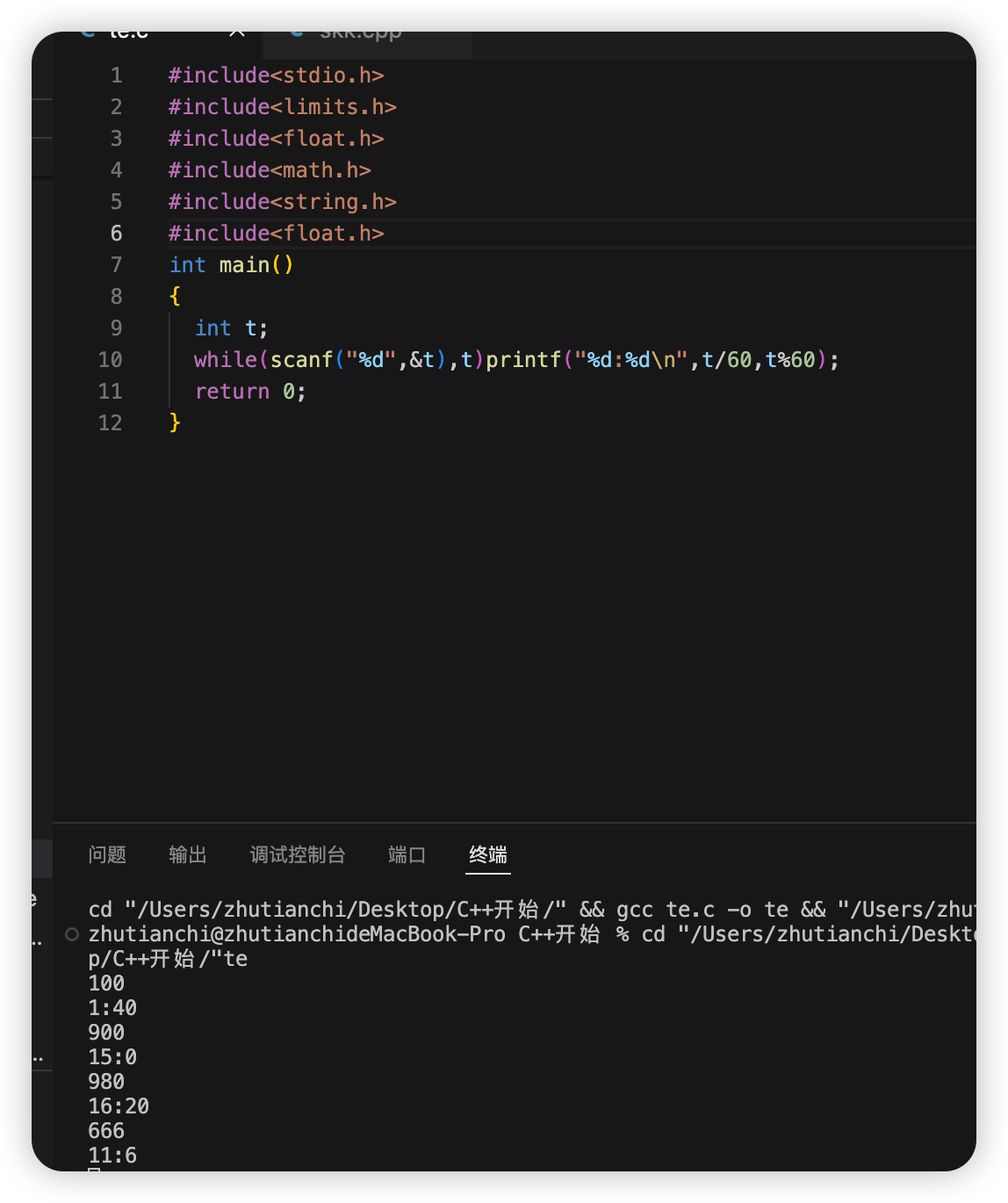
Task: Click 'scanf' in the while statement
Action: [302, 360]
